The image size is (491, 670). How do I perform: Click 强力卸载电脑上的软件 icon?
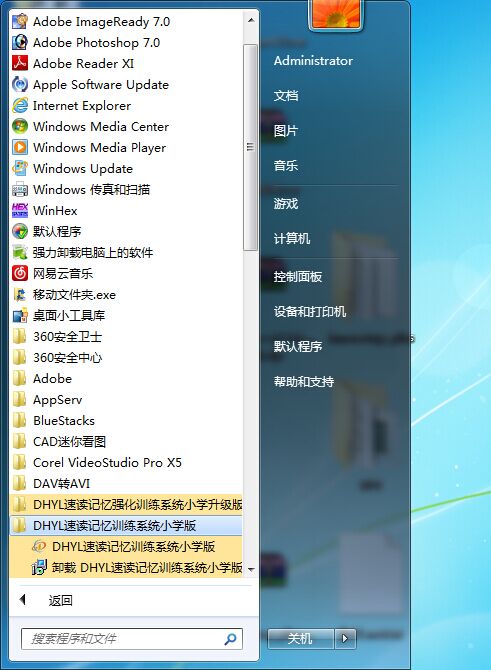[20, 252]
